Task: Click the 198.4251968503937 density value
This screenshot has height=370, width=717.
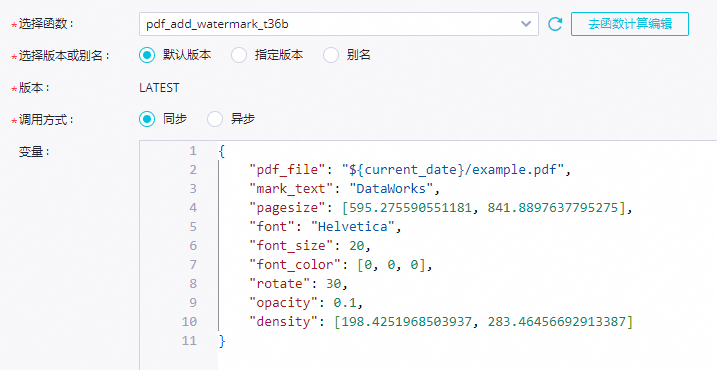Action: pyautogui.click(x=407, y=322)
